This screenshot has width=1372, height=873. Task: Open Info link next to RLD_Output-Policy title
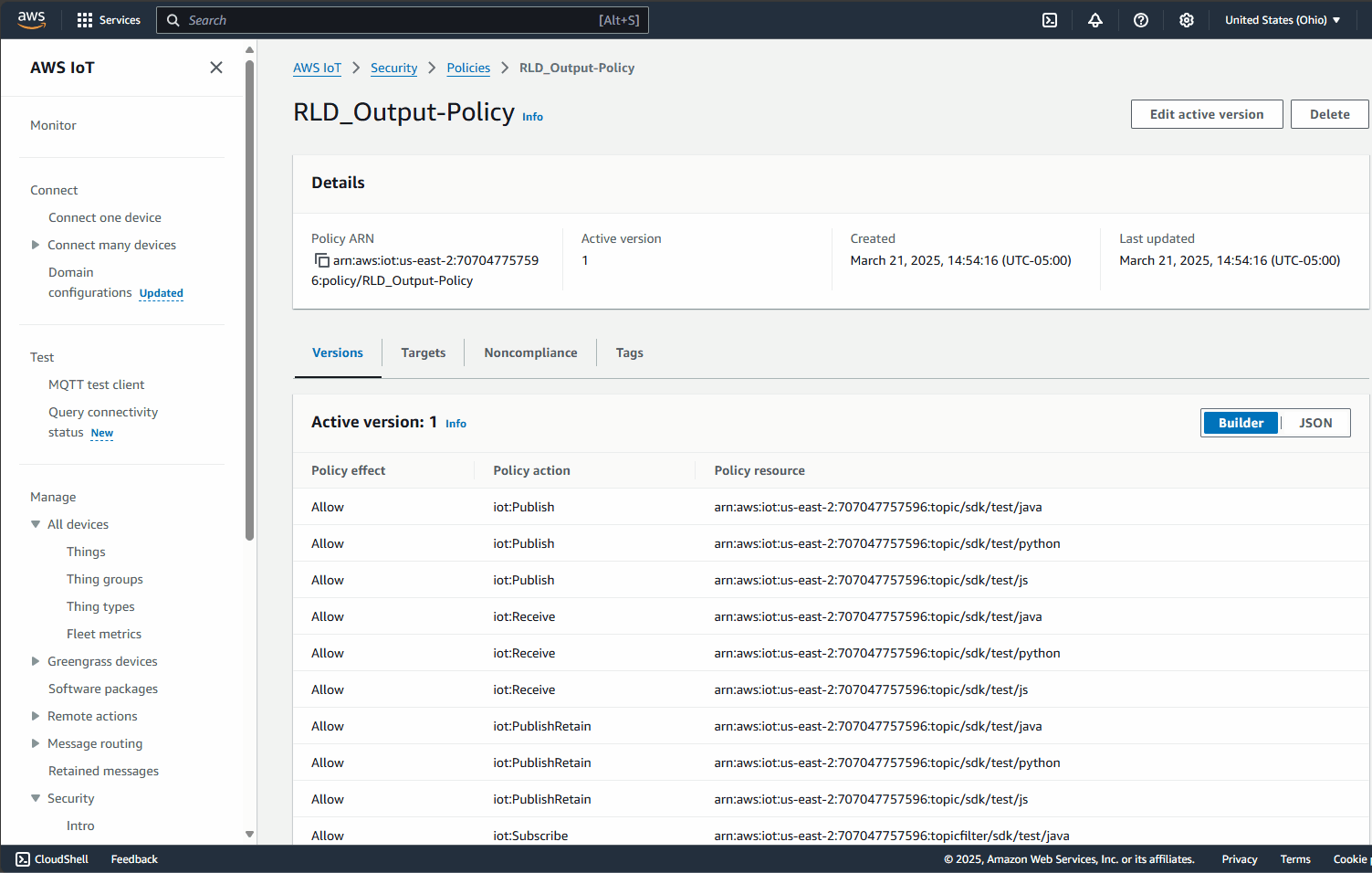click(x=532, y=117)
